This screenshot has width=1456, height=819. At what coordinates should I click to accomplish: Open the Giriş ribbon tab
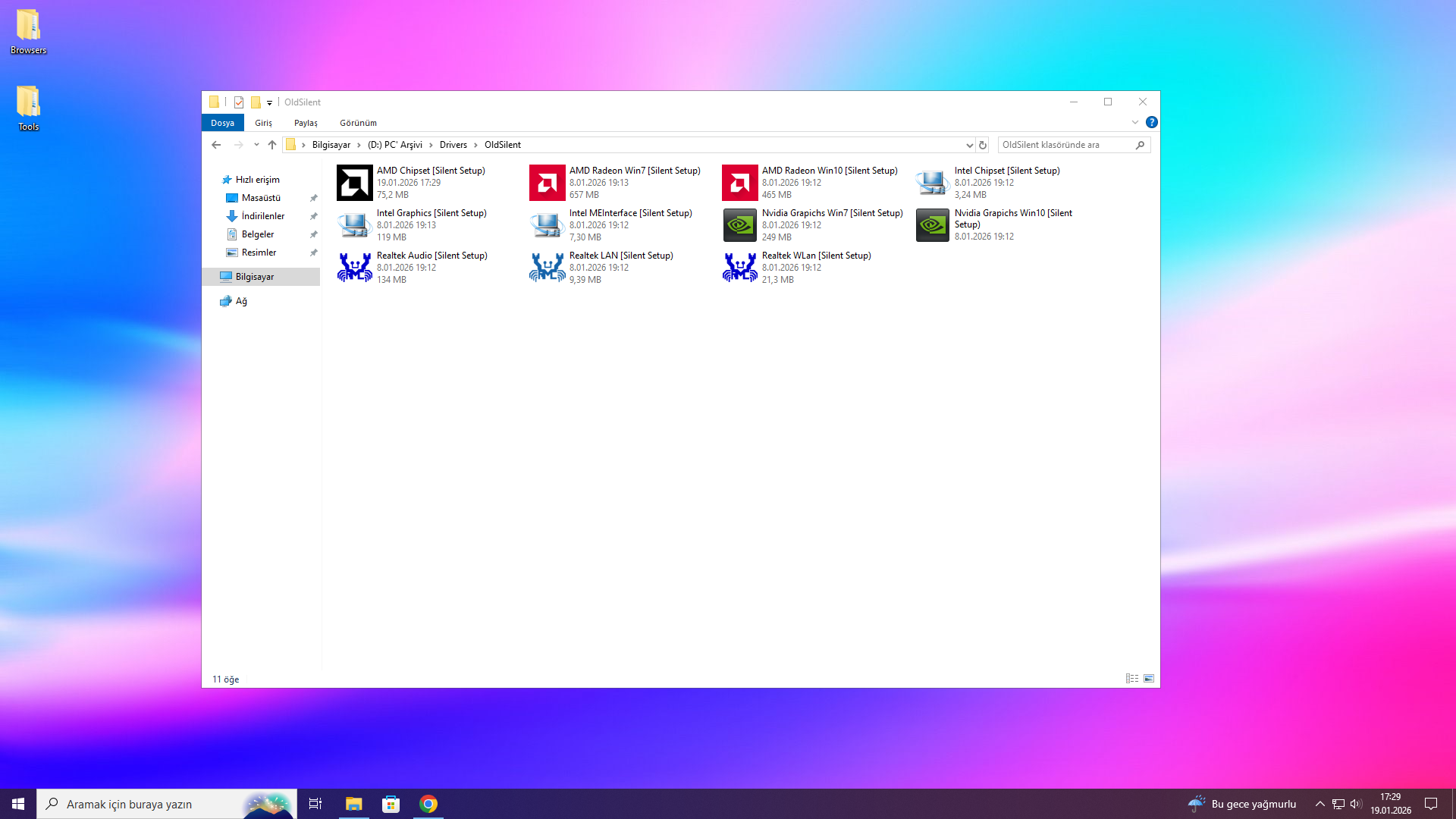(263, 123)
